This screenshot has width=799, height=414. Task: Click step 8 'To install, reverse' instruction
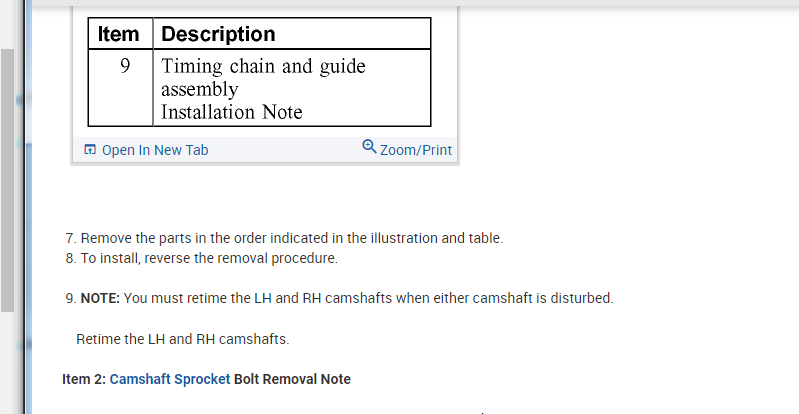pos(208,258)
